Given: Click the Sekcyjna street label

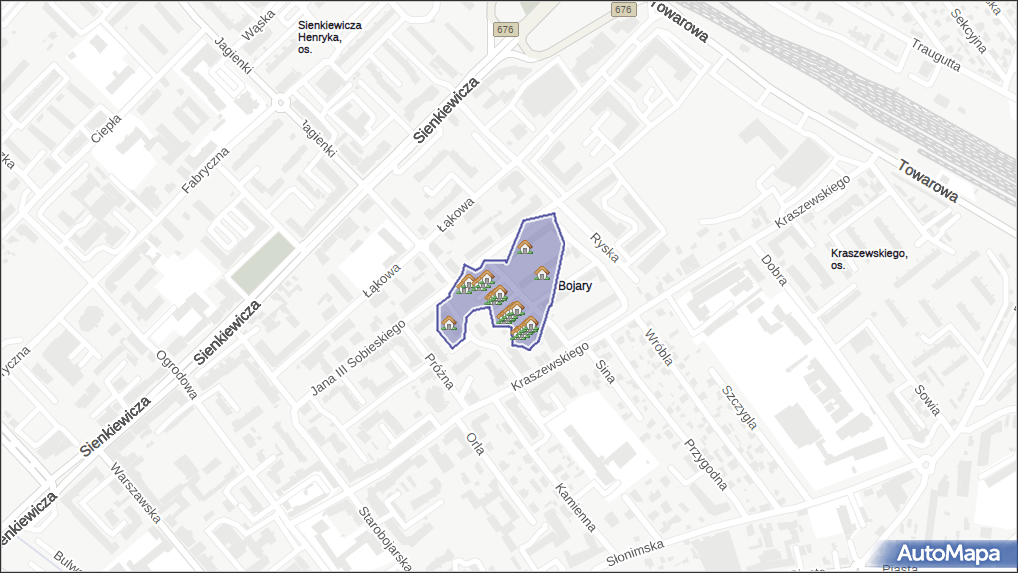Looking at the screenshot, I should [968, 30].
